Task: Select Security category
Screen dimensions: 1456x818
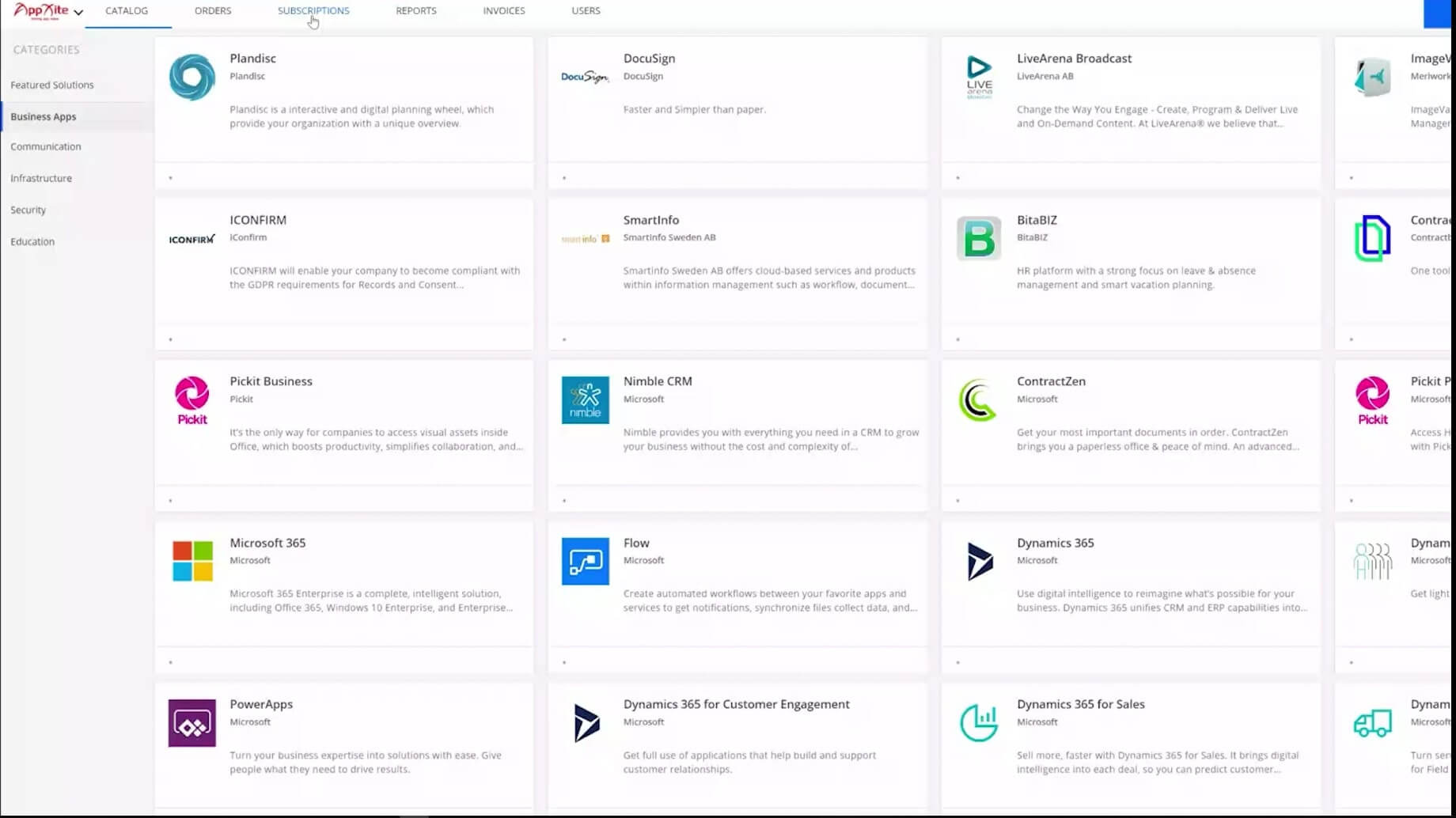Action: coord(28,210)
